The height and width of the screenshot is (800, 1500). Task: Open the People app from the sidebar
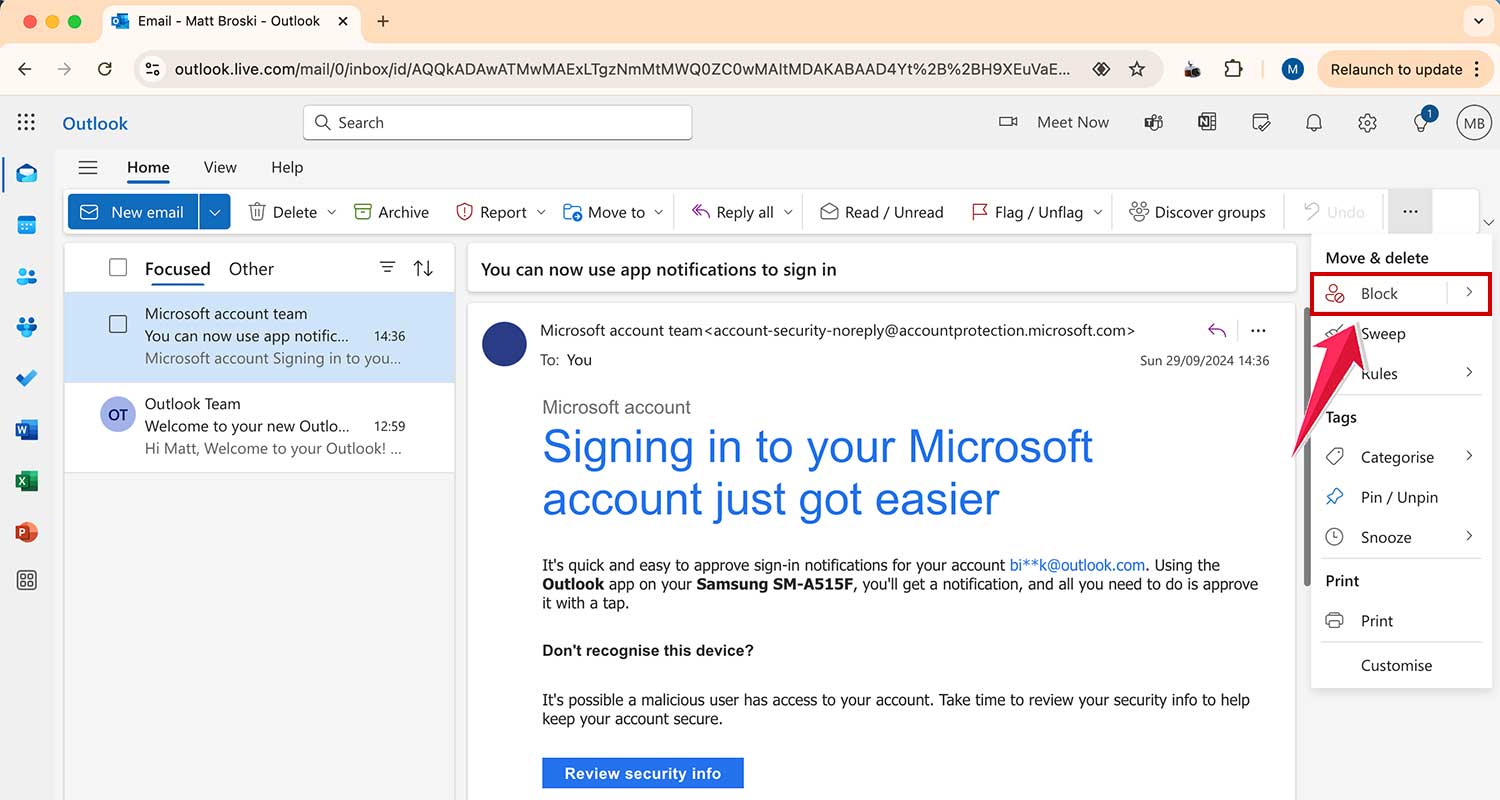[26, 275]
